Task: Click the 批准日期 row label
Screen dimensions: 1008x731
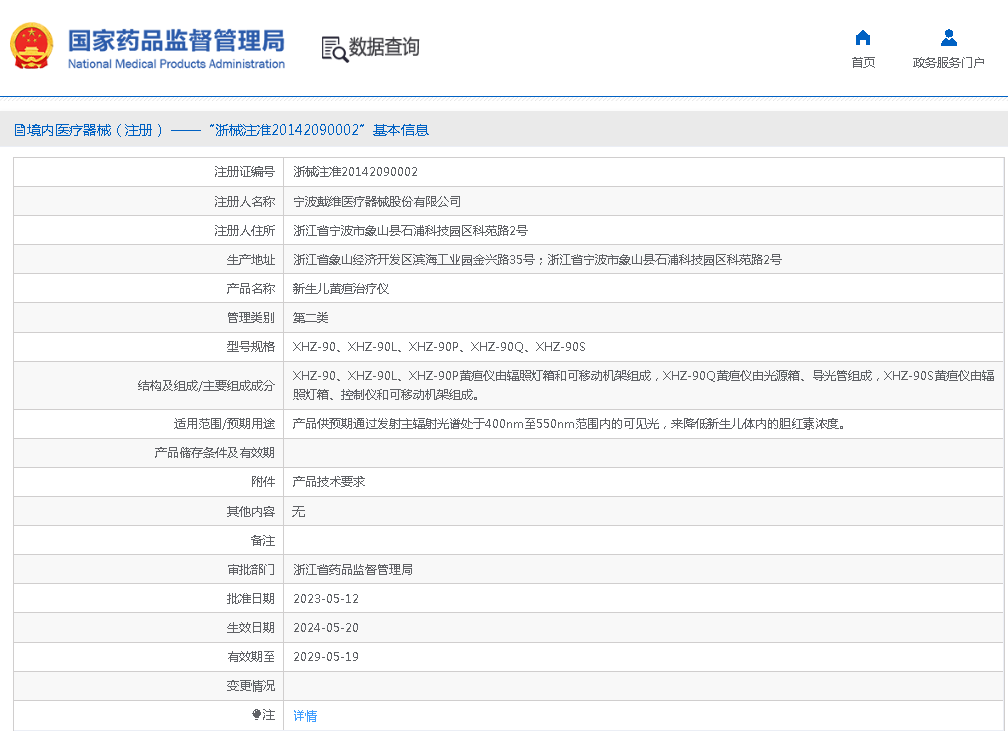Action: (251, 599)
